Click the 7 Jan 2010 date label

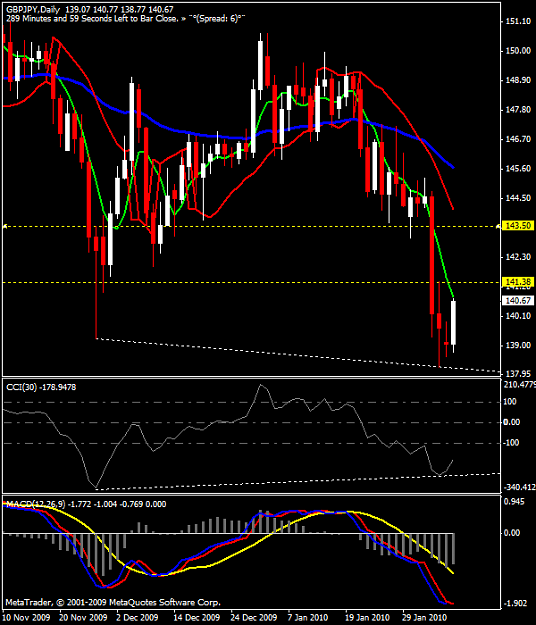[308, 617]
